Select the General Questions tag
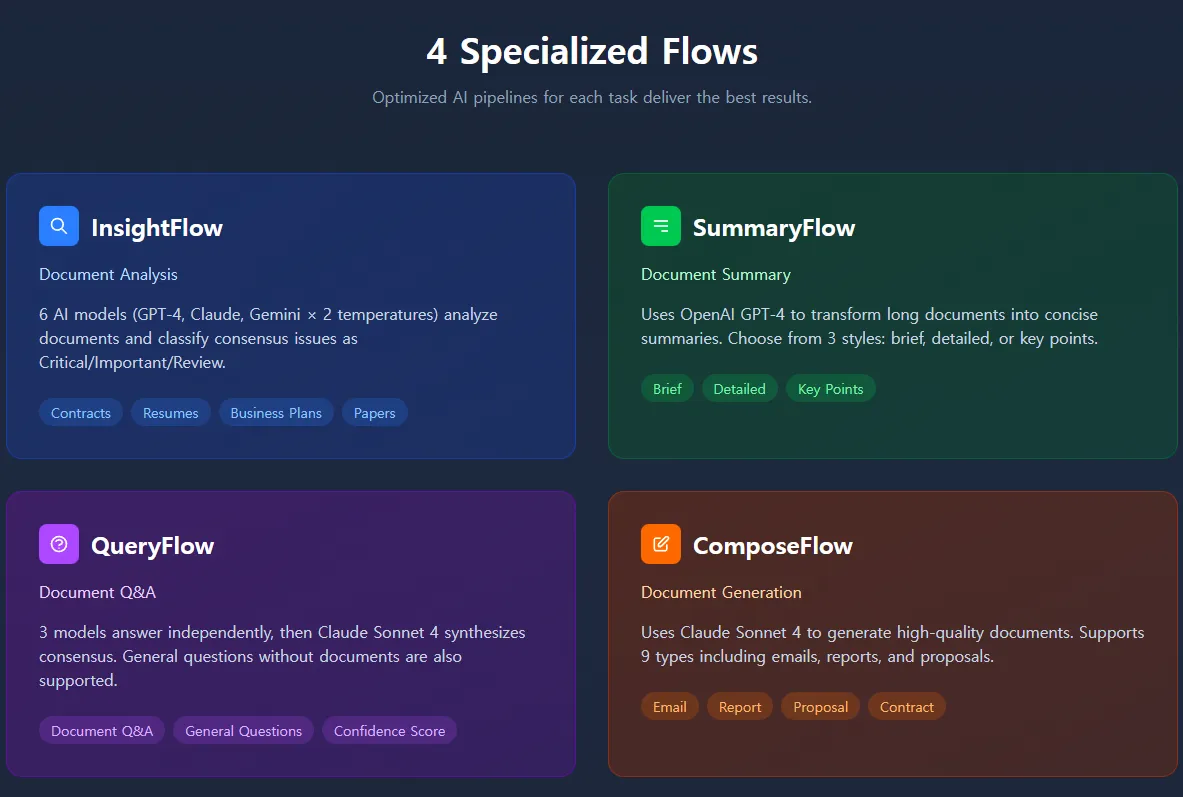The width and height of the screenshot is (1183, 797). point(244,731)
